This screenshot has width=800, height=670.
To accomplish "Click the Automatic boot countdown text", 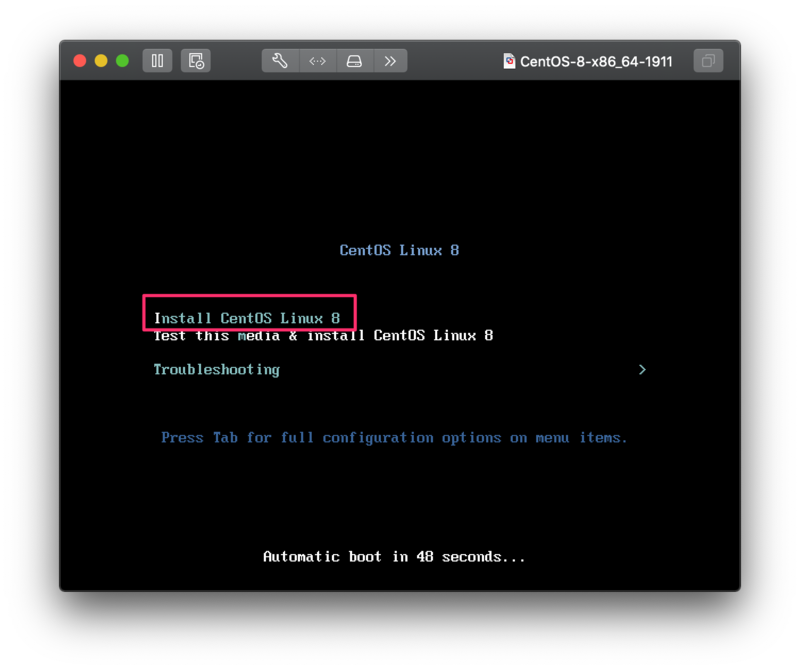I will pyautogui.click(x=394, y=557).
